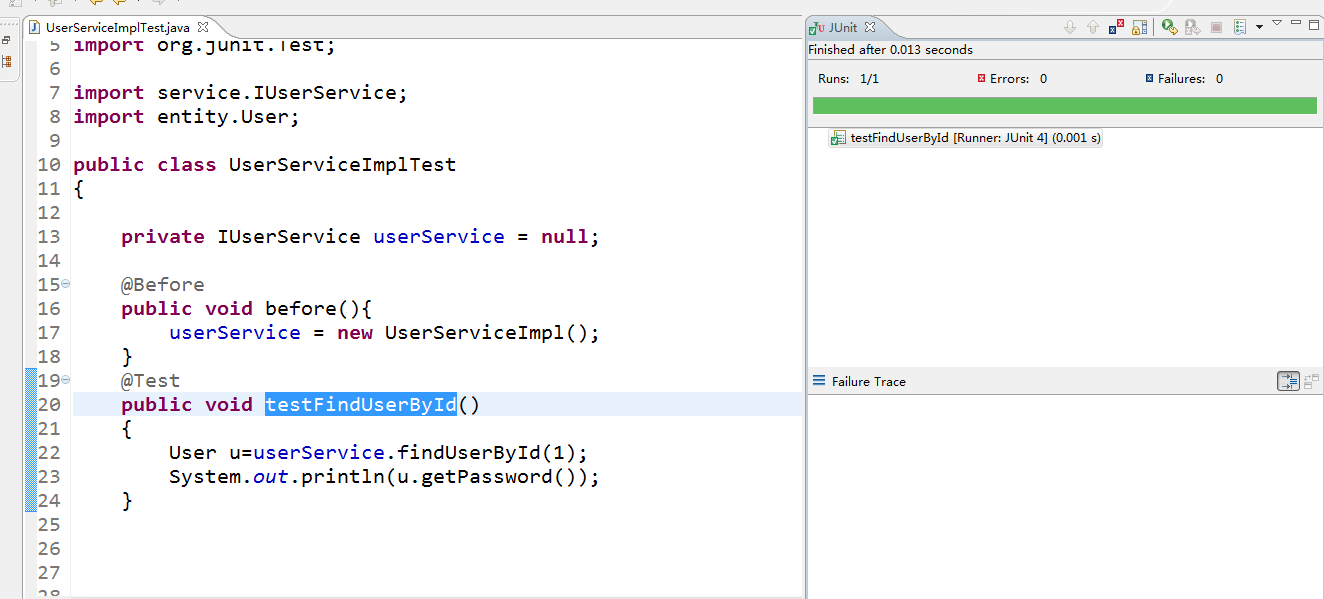Click the @Before annotation
The image size is (1324, 599).
(x=162, y=284)
